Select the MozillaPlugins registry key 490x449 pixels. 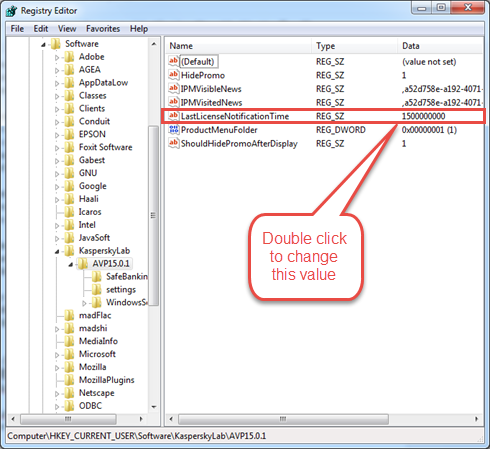click(x=107, y=380)
